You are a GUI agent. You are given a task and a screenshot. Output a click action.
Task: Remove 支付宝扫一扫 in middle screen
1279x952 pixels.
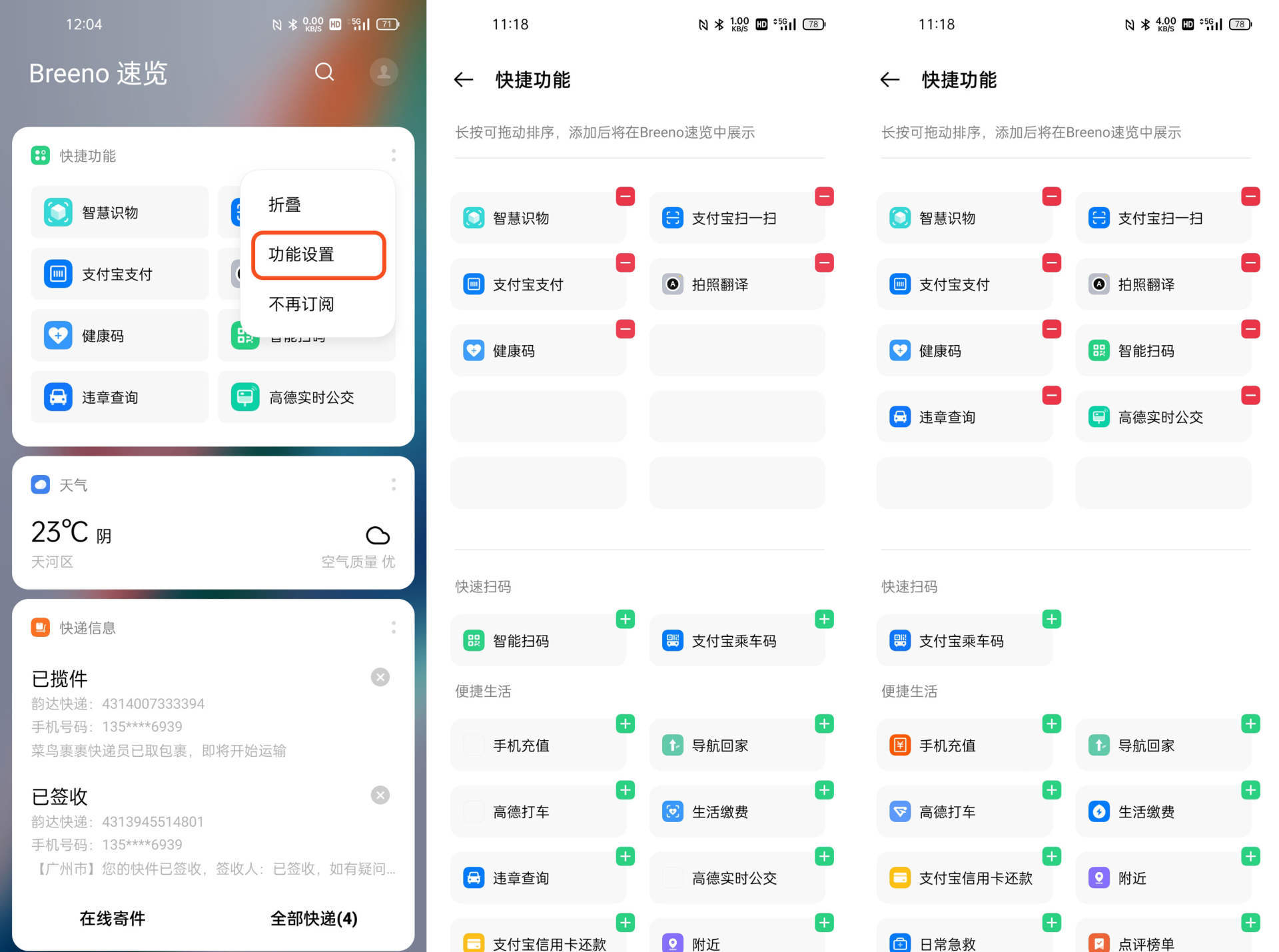[x=824, y=197]
